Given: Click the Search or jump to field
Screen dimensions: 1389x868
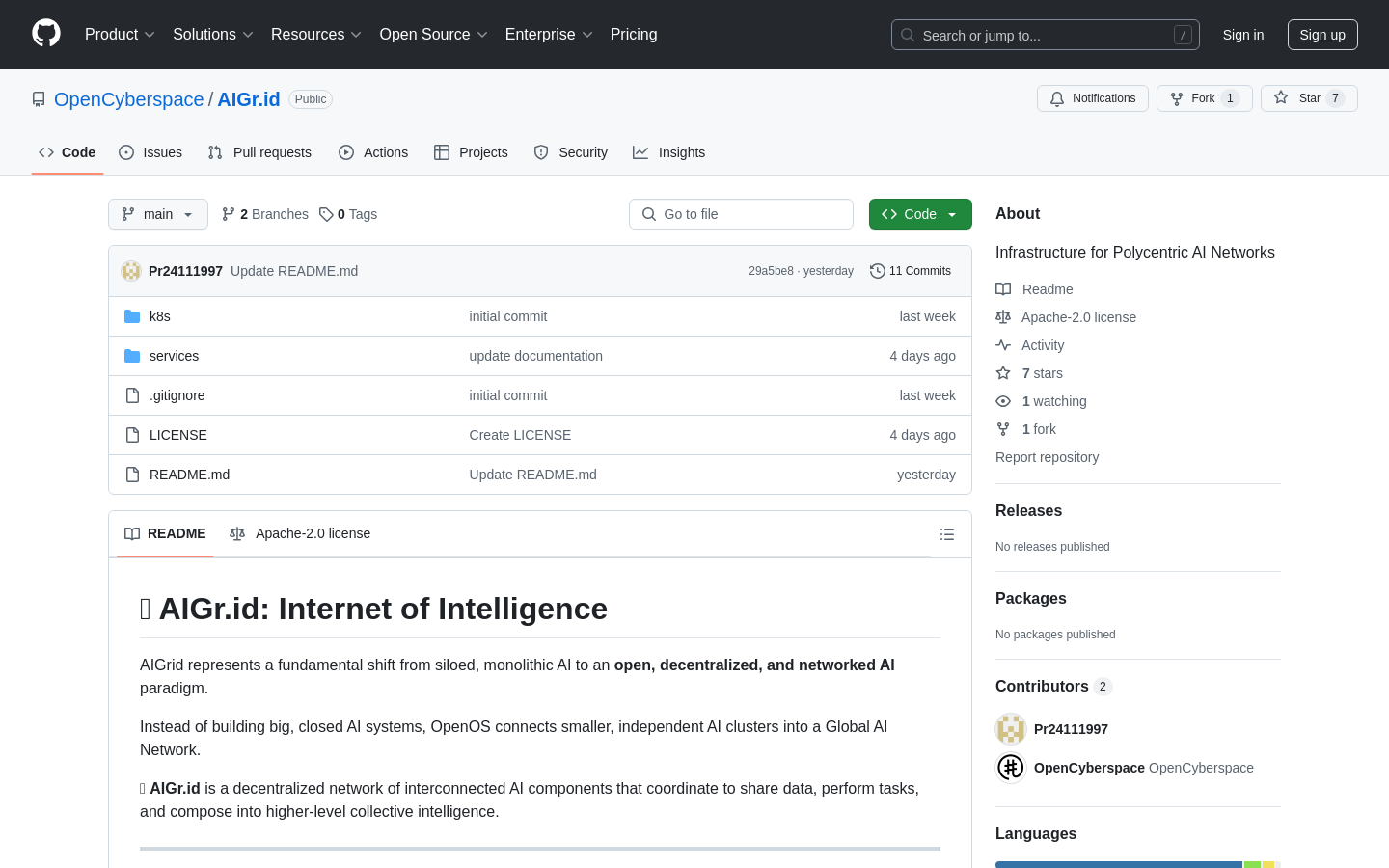Looking at the screenshot, I should 1046,35.
